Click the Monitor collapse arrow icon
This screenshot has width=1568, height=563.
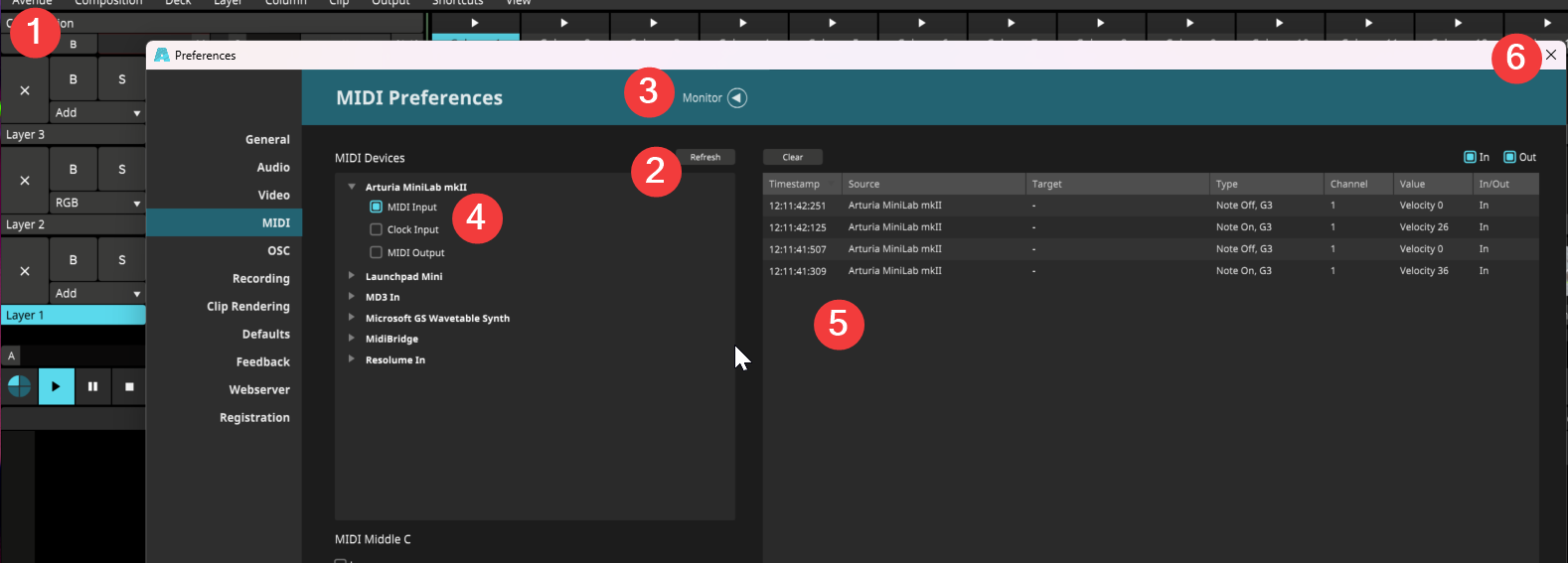coord(736,98)
